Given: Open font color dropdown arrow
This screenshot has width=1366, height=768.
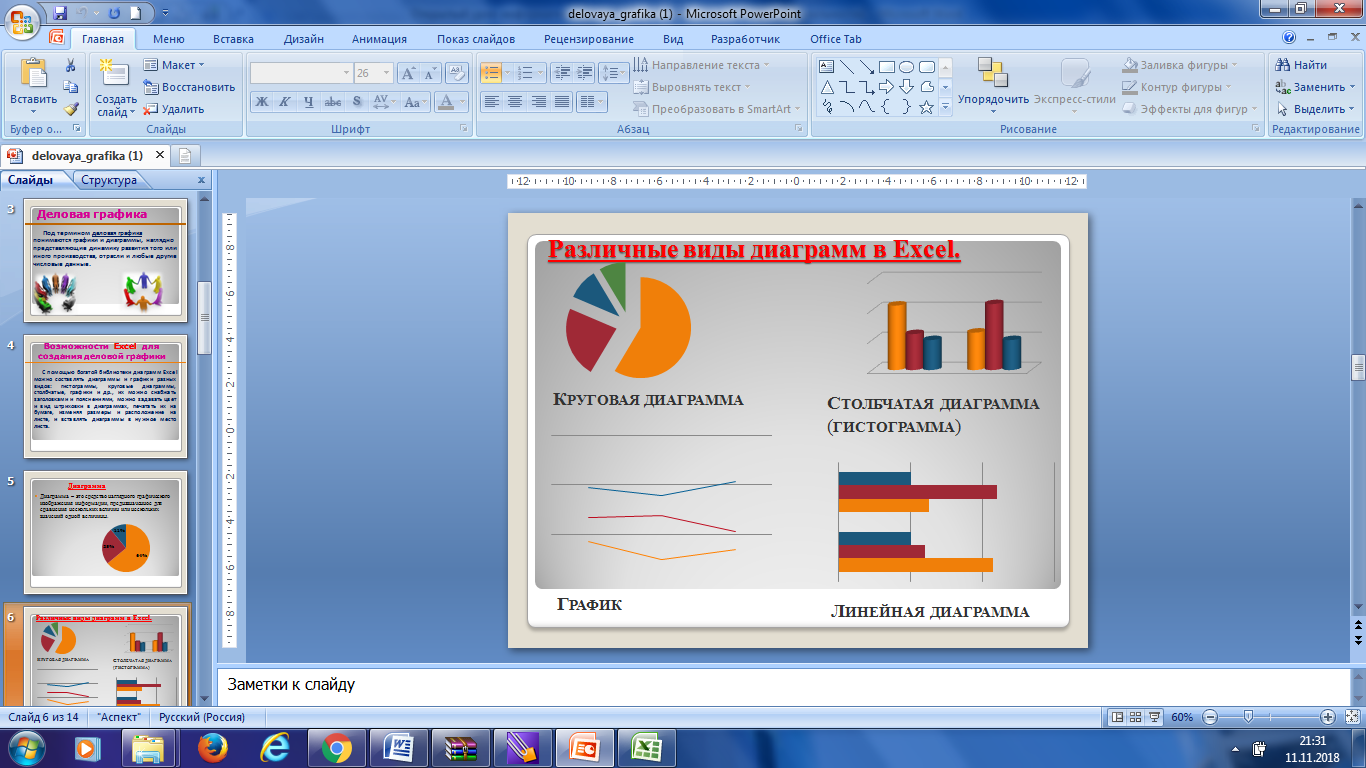Looking at the screenshot, I should tap(462, 101).
